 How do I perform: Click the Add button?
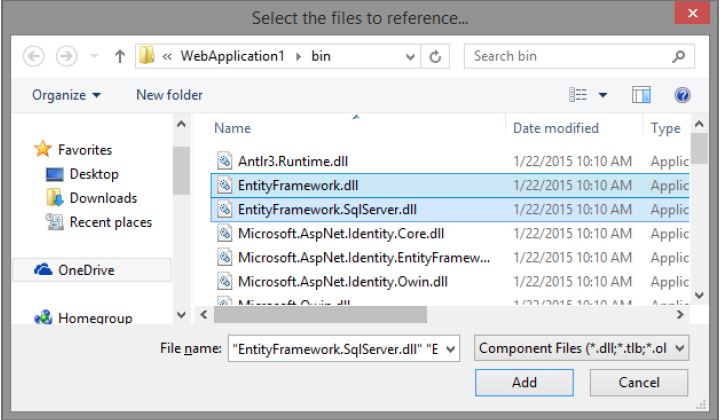(524, 382)
